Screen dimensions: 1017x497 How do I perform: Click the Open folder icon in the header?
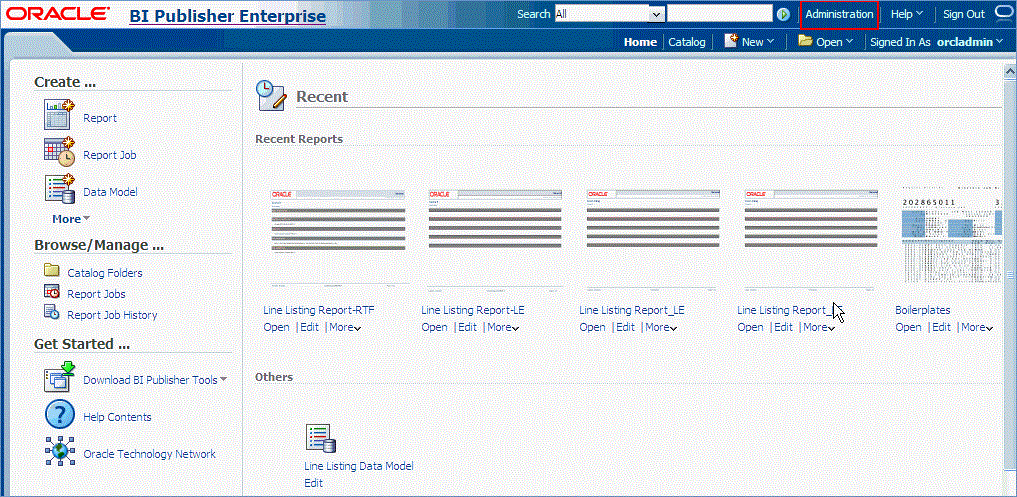coord(806,40)
